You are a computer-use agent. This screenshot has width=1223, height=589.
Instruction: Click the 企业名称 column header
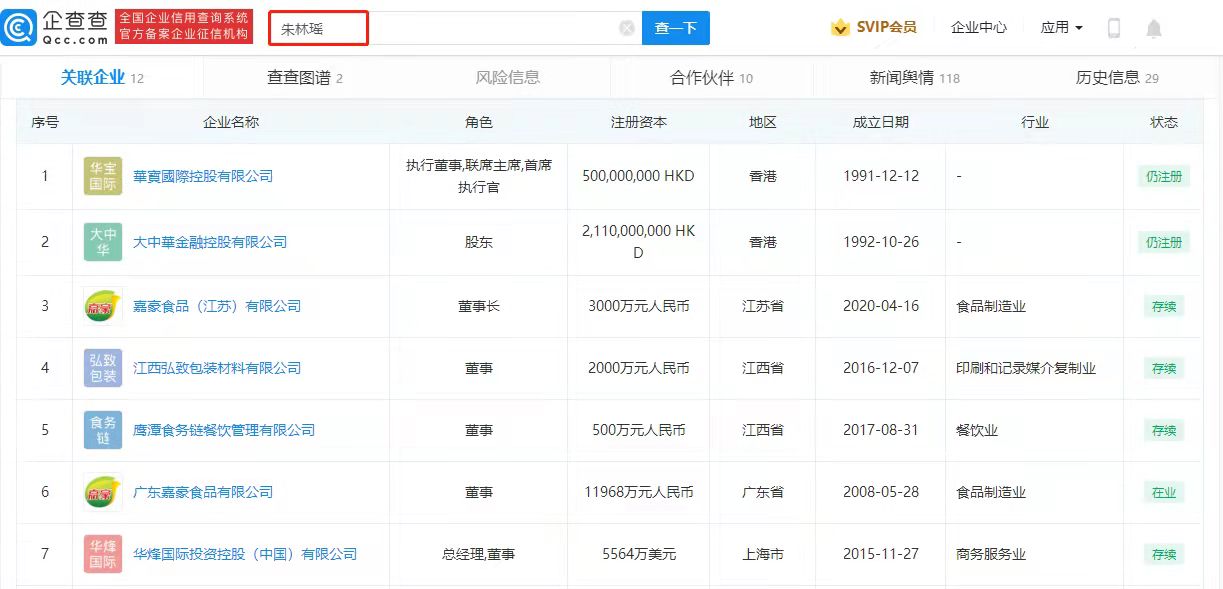(231, 122)
